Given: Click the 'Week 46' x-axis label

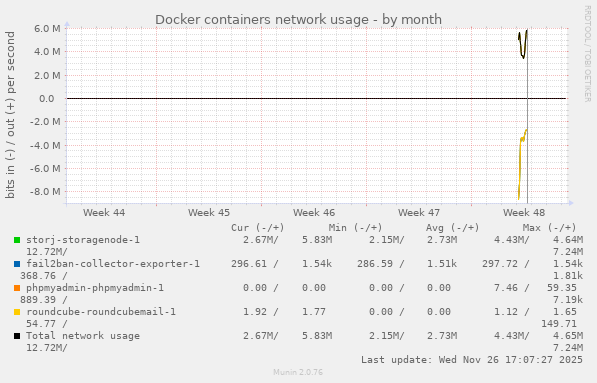Looking at the screenshot, I should (314, 212).
